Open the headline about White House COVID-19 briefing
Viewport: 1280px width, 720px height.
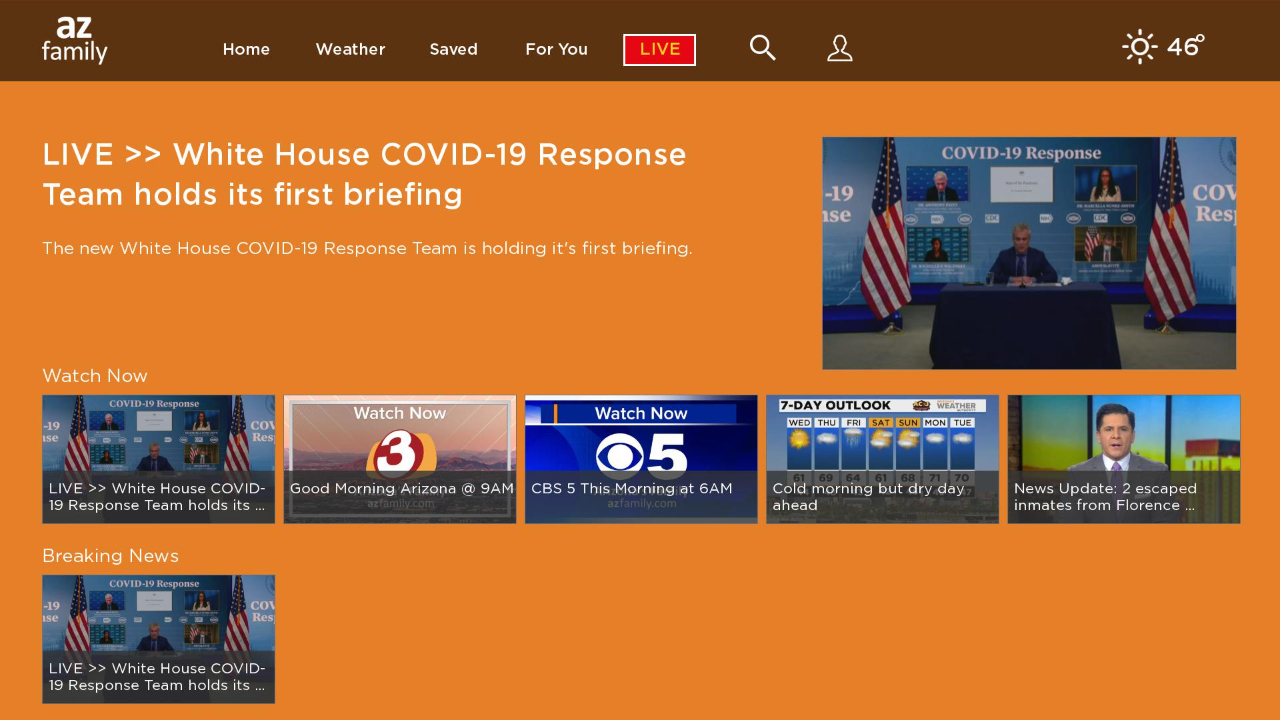364,174
